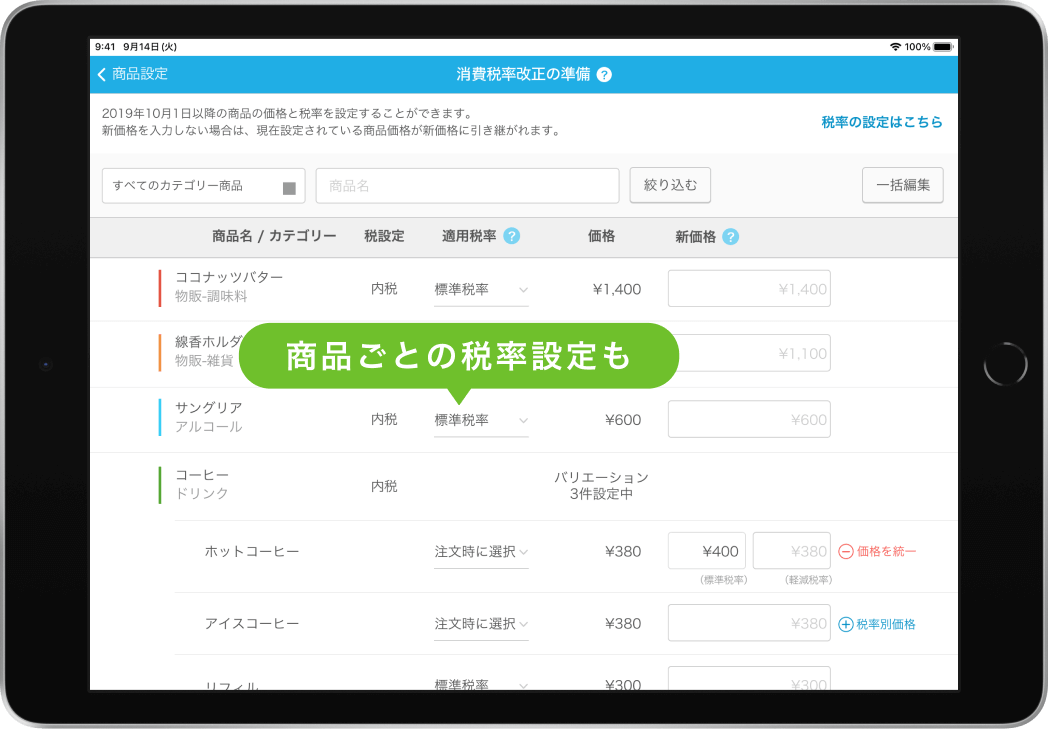The width and height of the screenshot is (1048, 729).
Task: Open the 税率の設定はこちら link
Action: tap(881, 122)
